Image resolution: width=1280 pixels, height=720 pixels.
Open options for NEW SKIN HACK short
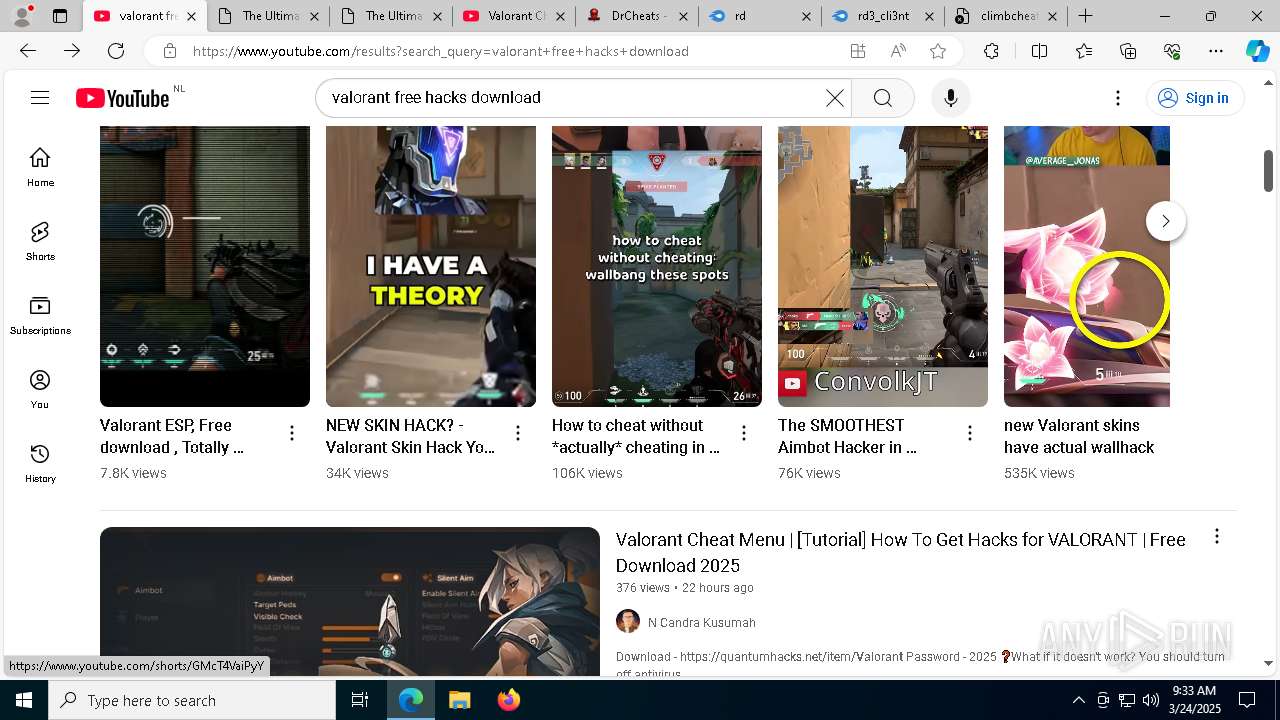click(x=518, y=433)
